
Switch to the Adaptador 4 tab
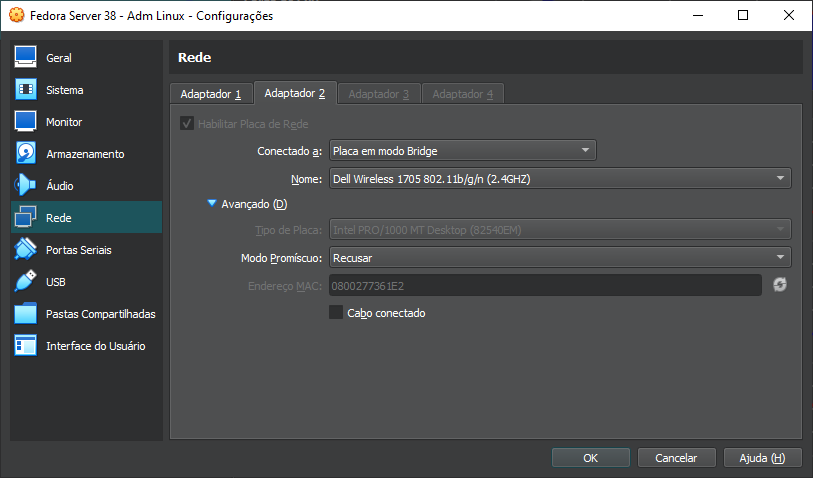point(462,94)
